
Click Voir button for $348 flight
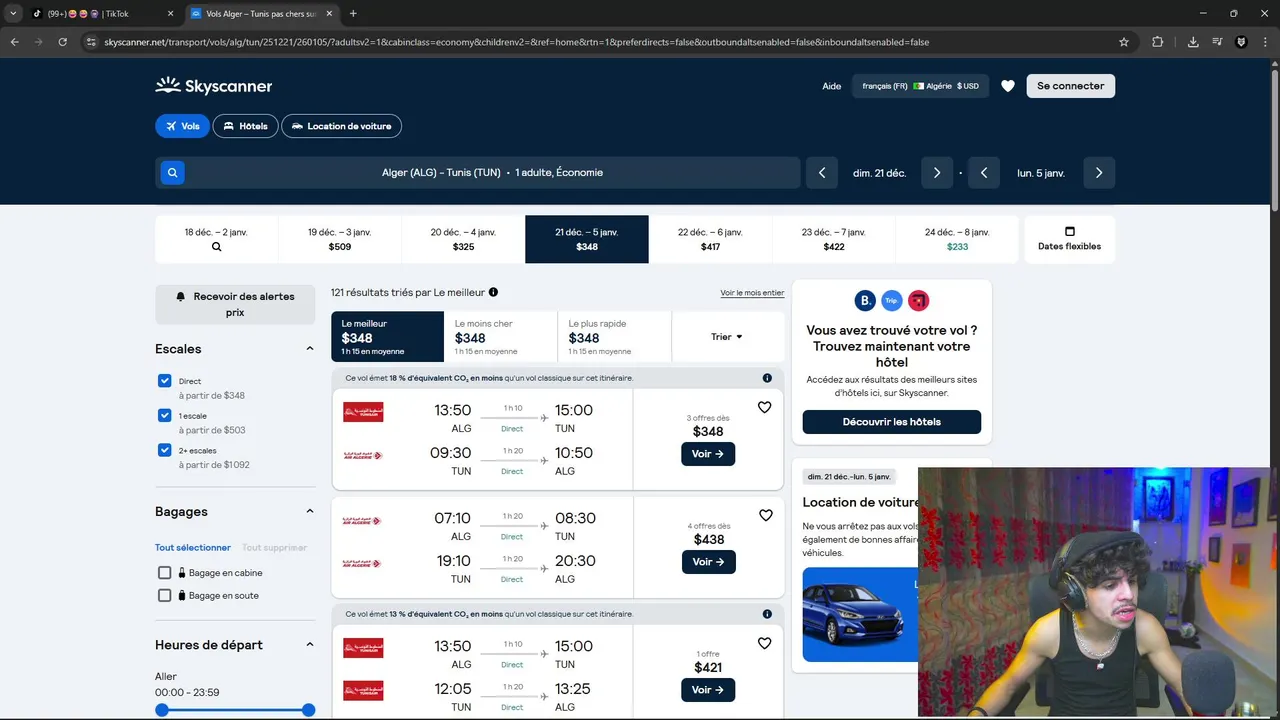708,454
